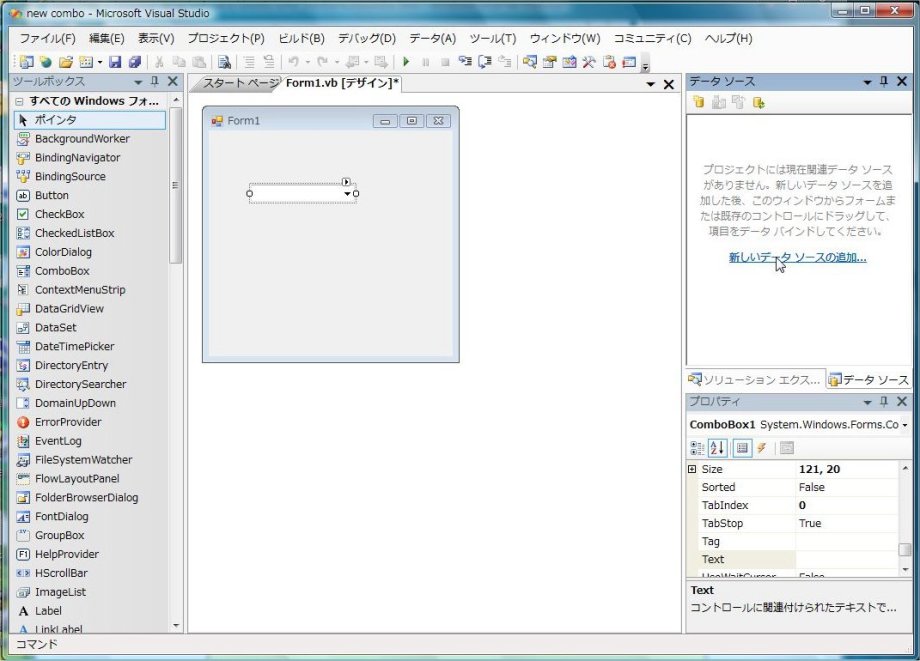Switch to the ソリューション エクスプローラ tab
This screenshot has height=661, width=920.
tap(755, 380)
